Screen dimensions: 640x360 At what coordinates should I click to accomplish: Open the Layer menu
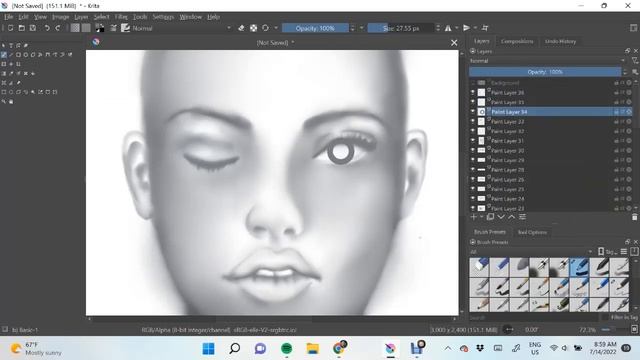(81, 17)
